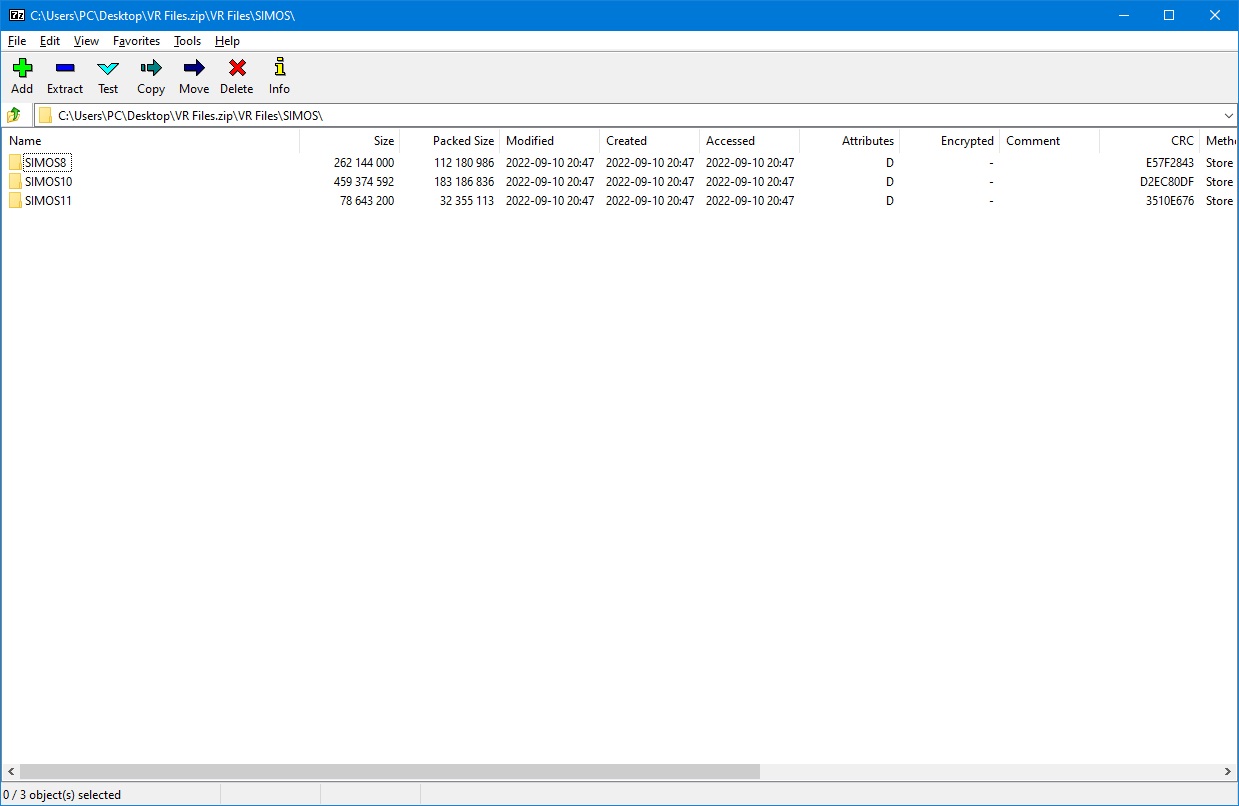Click the Copy toolbar icon

151,76
